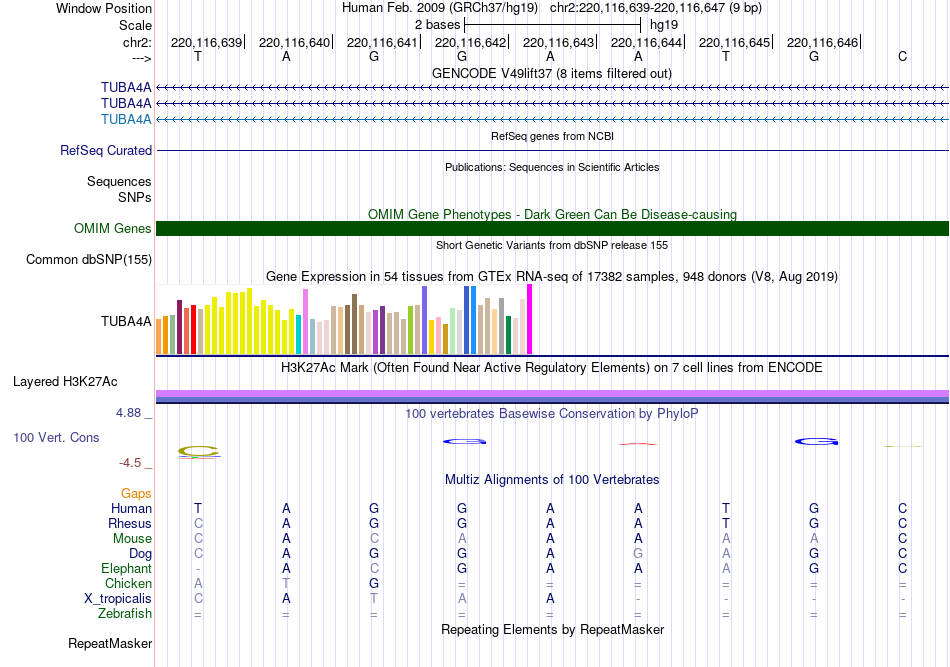950x667 pixels.
Task: Click the Zebrafish species label in Multiz
Action: (x=125, y=613)
